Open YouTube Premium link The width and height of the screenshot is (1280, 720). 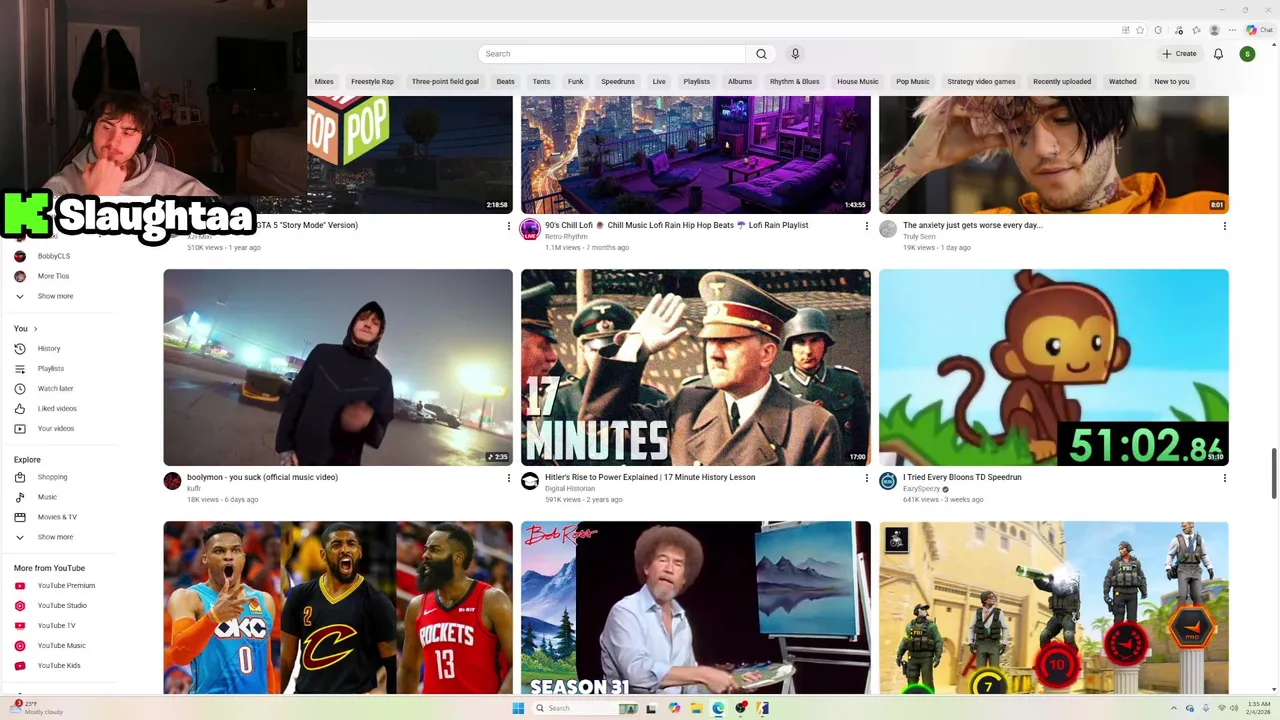tap(66, 585)
